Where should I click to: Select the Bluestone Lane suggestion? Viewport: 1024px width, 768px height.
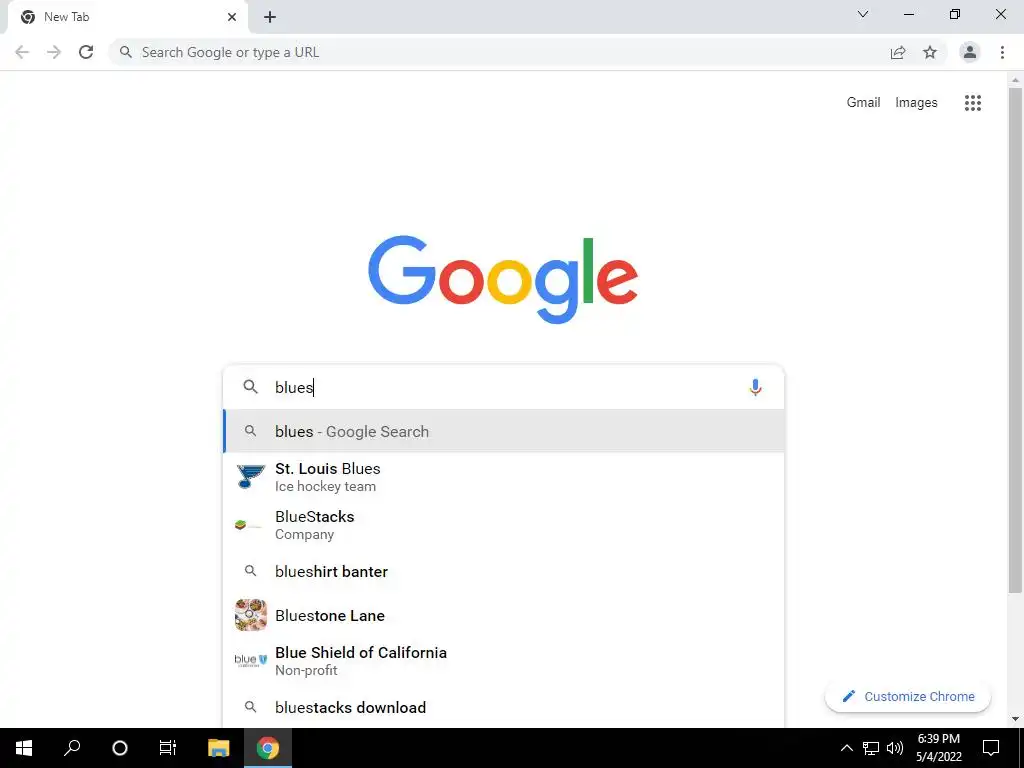tap(504, 615)
